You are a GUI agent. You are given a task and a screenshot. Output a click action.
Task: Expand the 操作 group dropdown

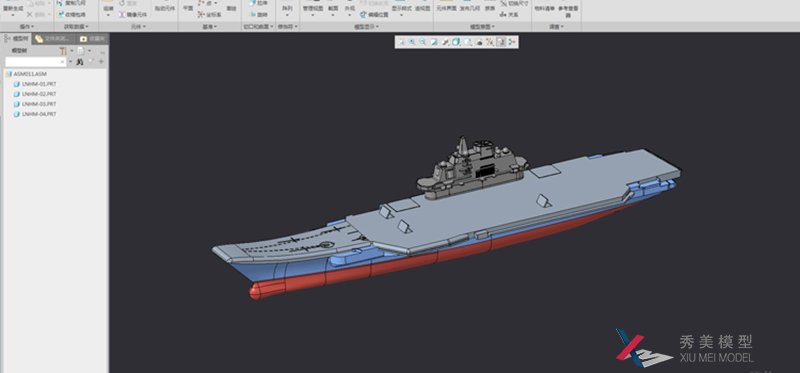pos(27,26)
